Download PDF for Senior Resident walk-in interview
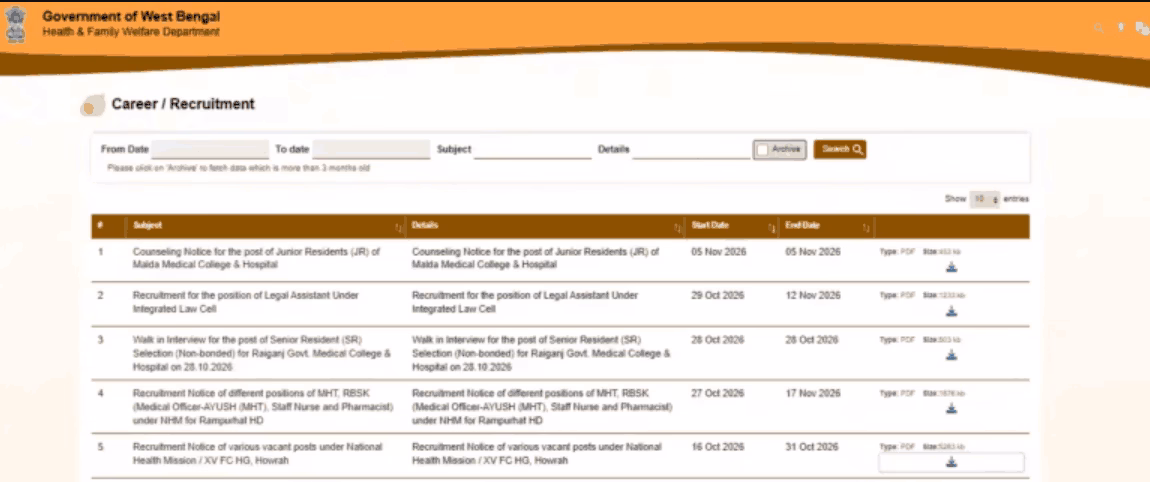Screen dimensions: 1150x482 (951, 356)
